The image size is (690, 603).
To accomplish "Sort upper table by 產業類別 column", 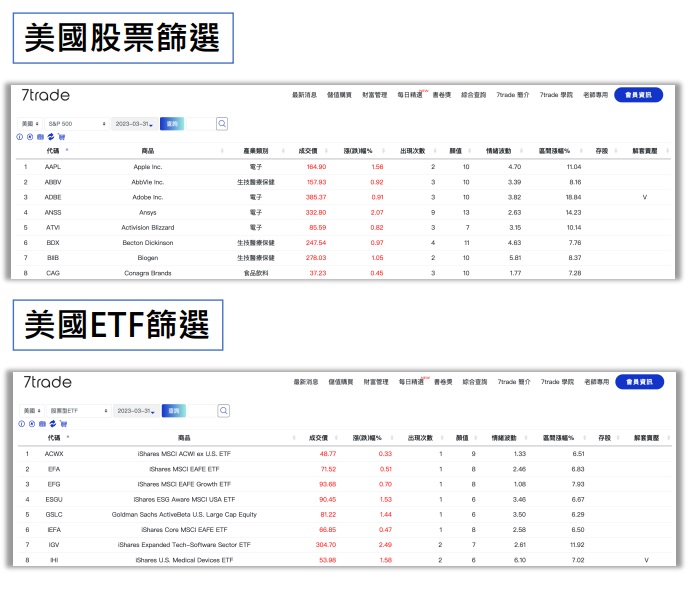I will click(256, 151).
